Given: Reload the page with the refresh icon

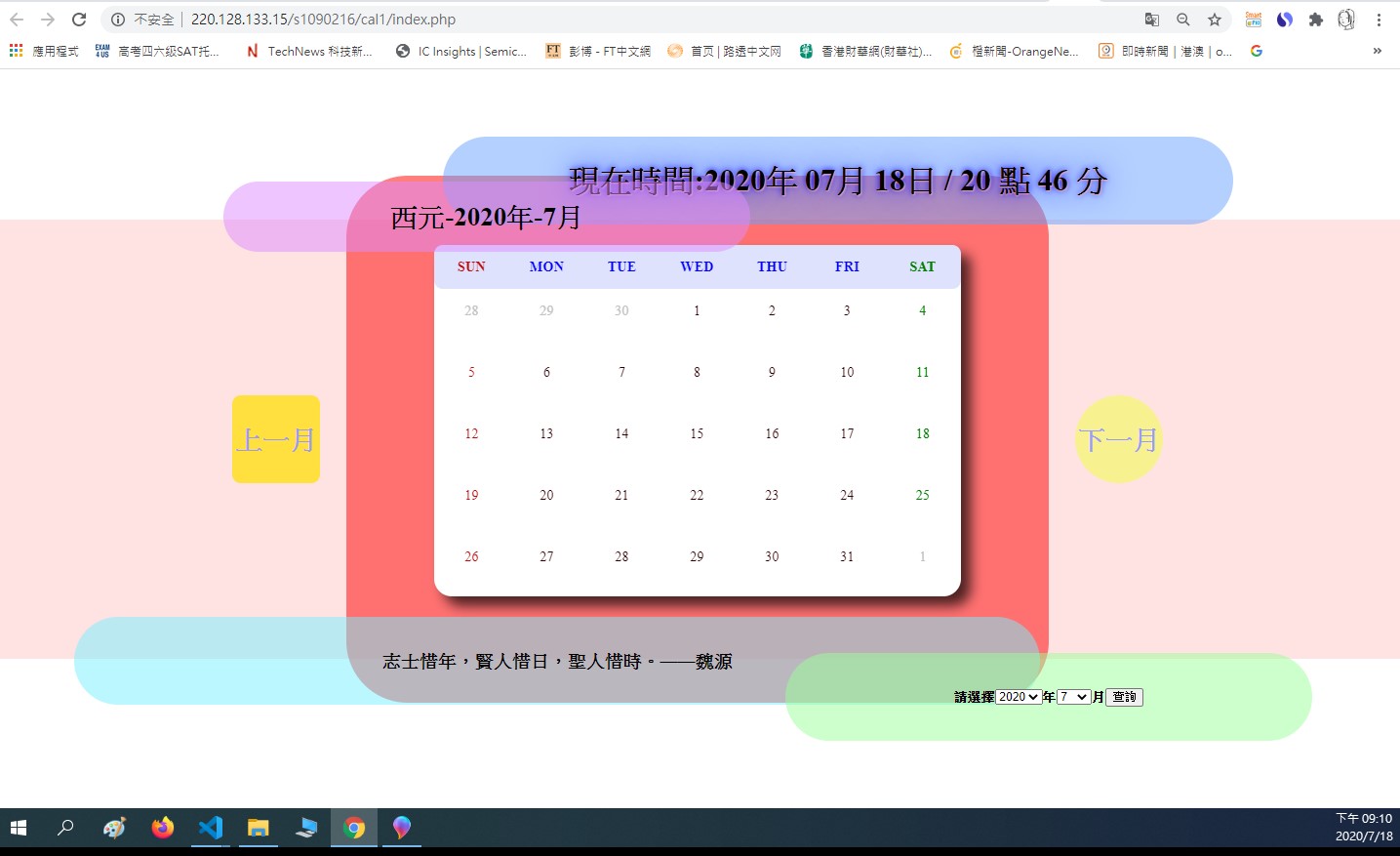Looking at the screenshot, I should [x=79, y=20].
